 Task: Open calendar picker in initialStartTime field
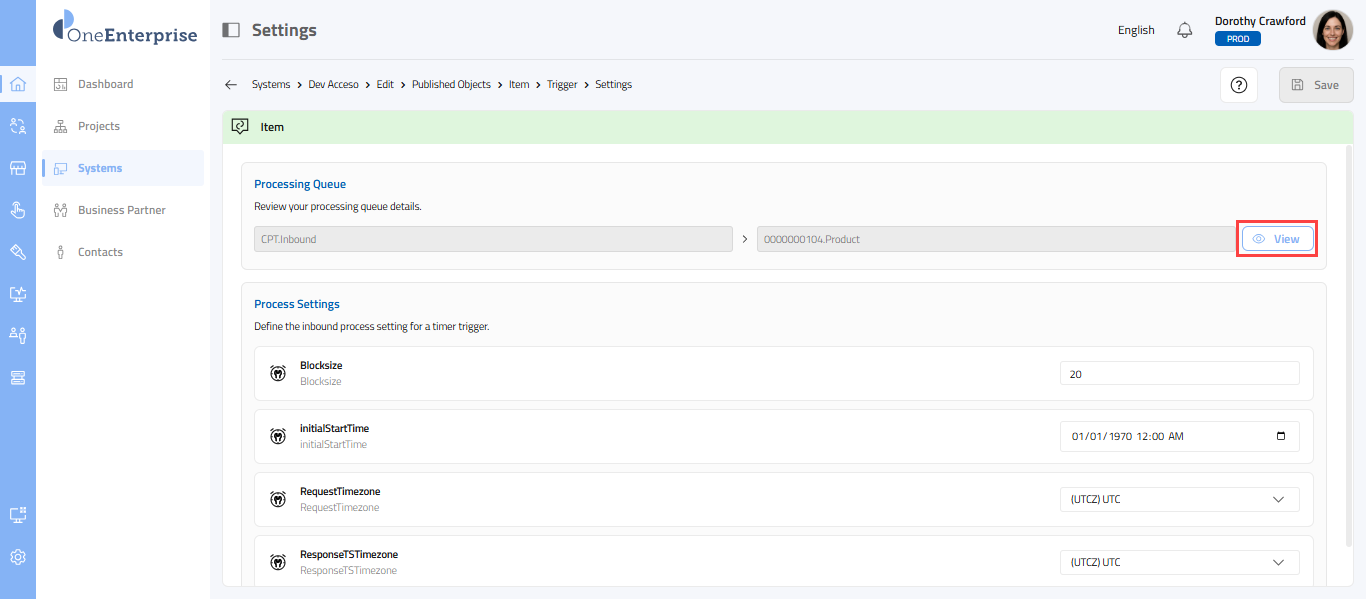point(1282,436)
